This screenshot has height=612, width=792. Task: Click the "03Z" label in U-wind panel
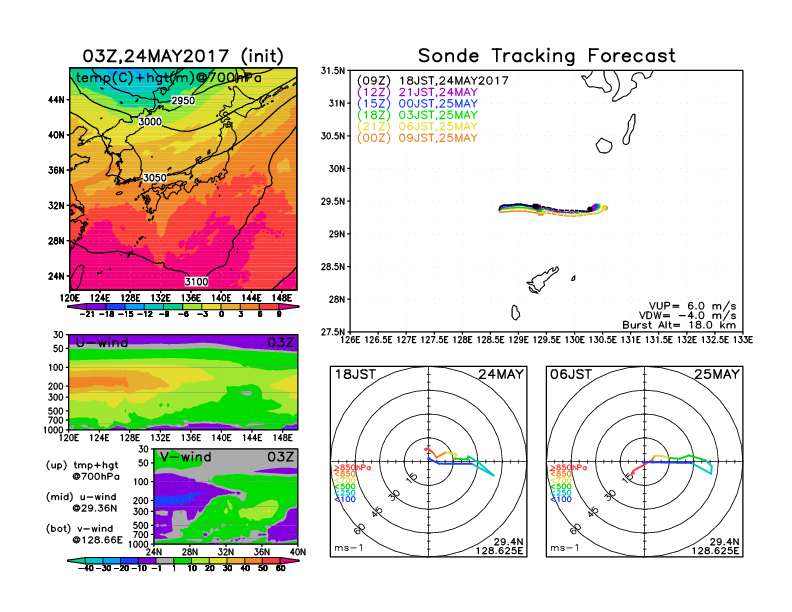(280, 342)
